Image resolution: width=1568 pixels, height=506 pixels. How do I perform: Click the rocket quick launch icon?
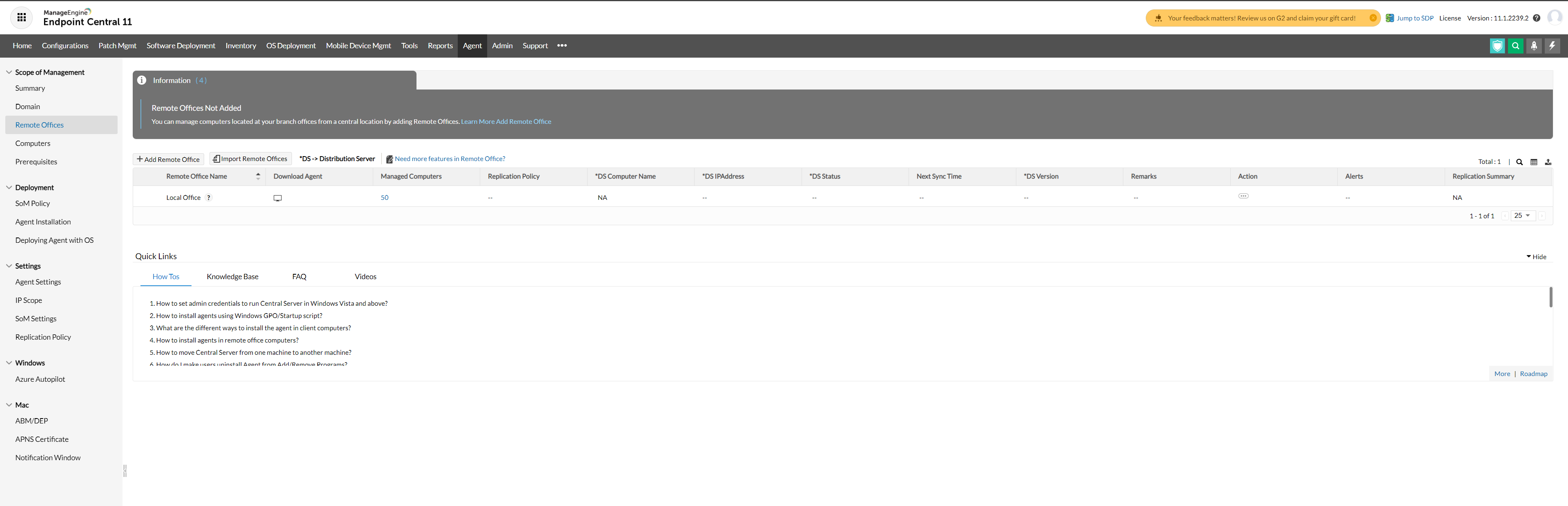pyautogui.click(x=1534, y=46)
